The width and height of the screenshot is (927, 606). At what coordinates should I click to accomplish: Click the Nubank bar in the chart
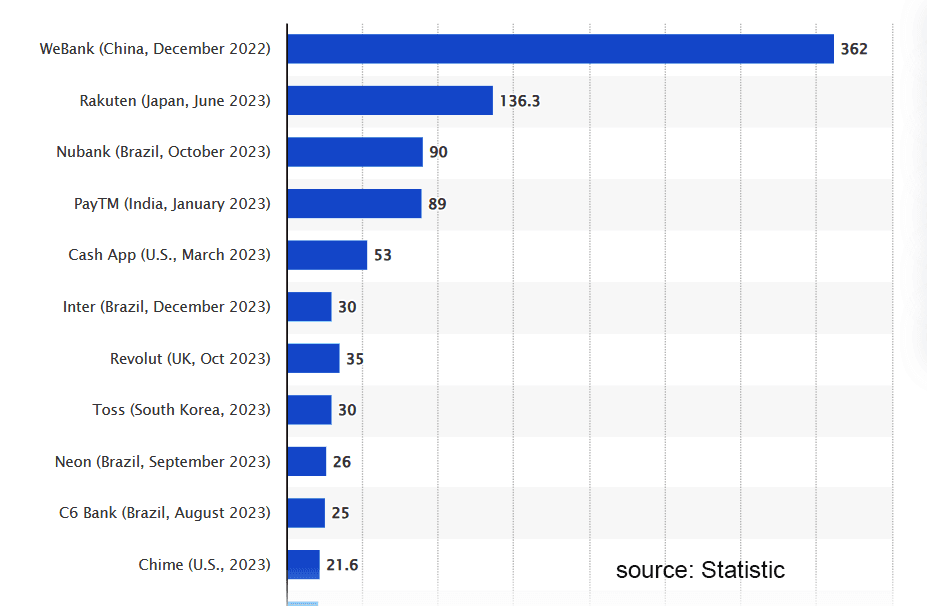(355, 152)
